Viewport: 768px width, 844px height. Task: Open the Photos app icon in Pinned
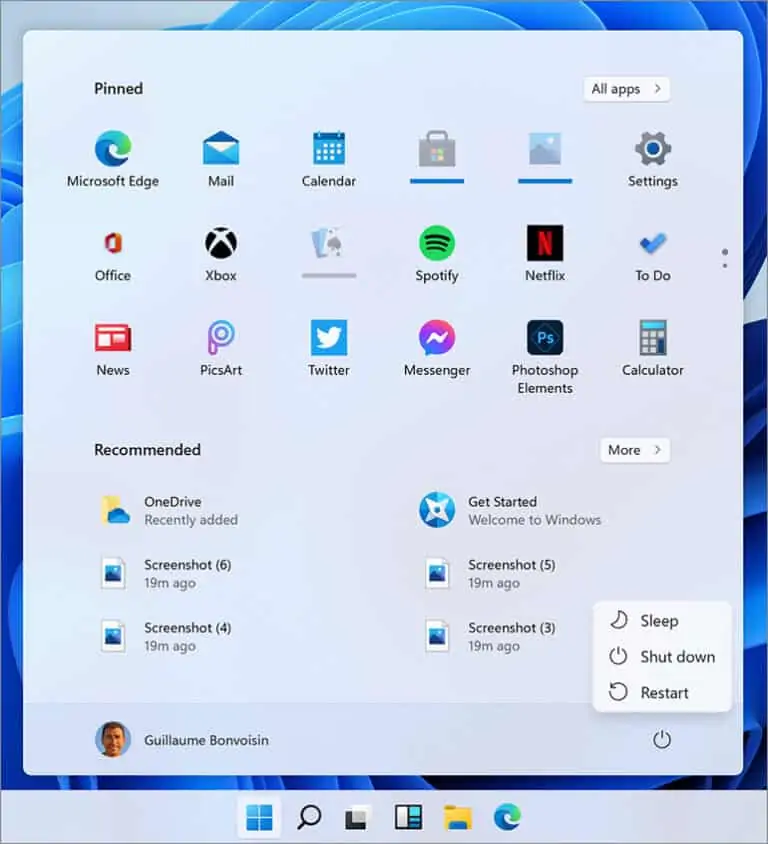click(x=545, y=149)
